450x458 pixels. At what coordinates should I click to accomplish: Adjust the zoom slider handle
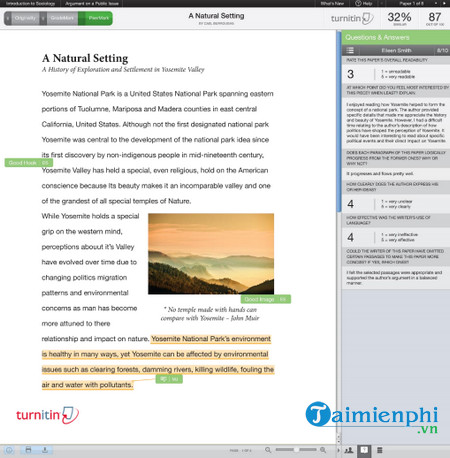coord(296,450)
